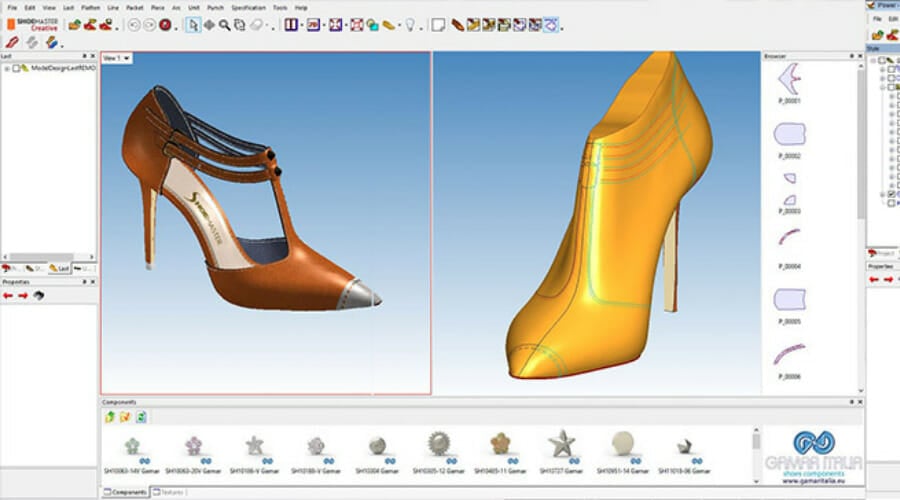Screen dimensions: 900x500
Task: Click the Browser panel vertical scrollbar
Action: [860, 227]
